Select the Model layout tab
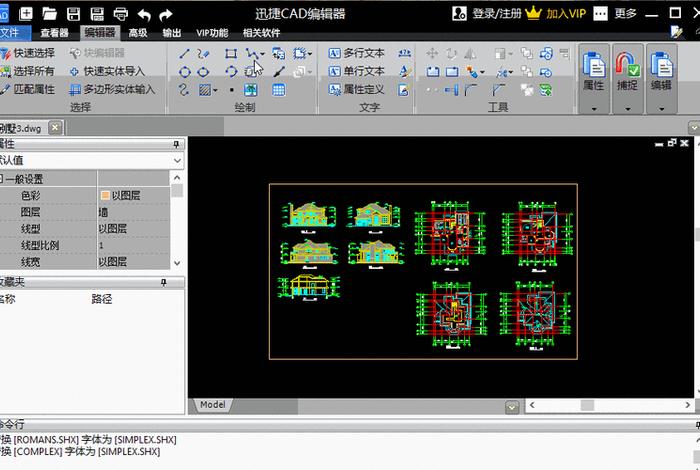The width and height of the screenshot is (700, 470). (212, 405)
